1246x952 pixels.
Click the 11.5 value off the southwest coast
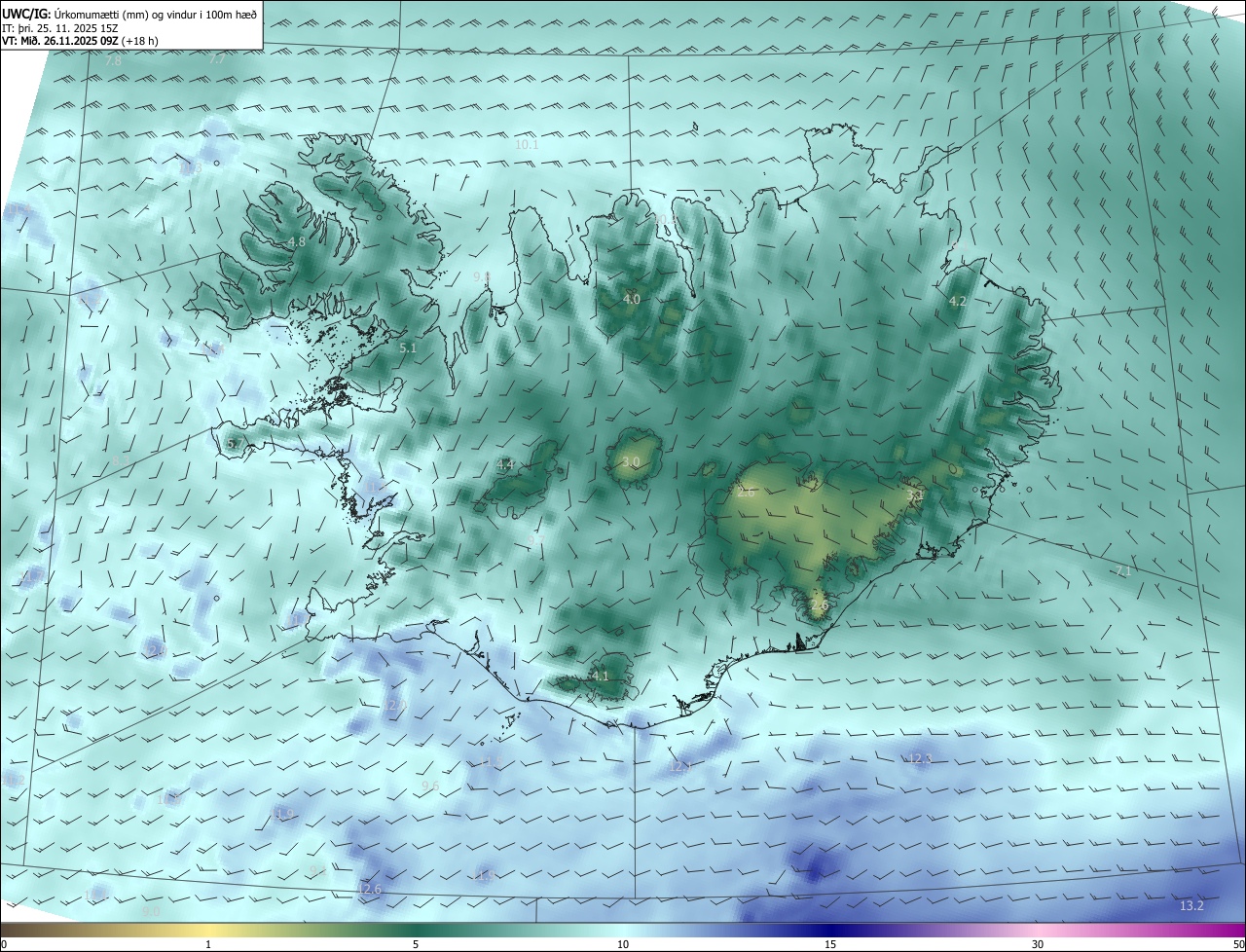[492, 761]
